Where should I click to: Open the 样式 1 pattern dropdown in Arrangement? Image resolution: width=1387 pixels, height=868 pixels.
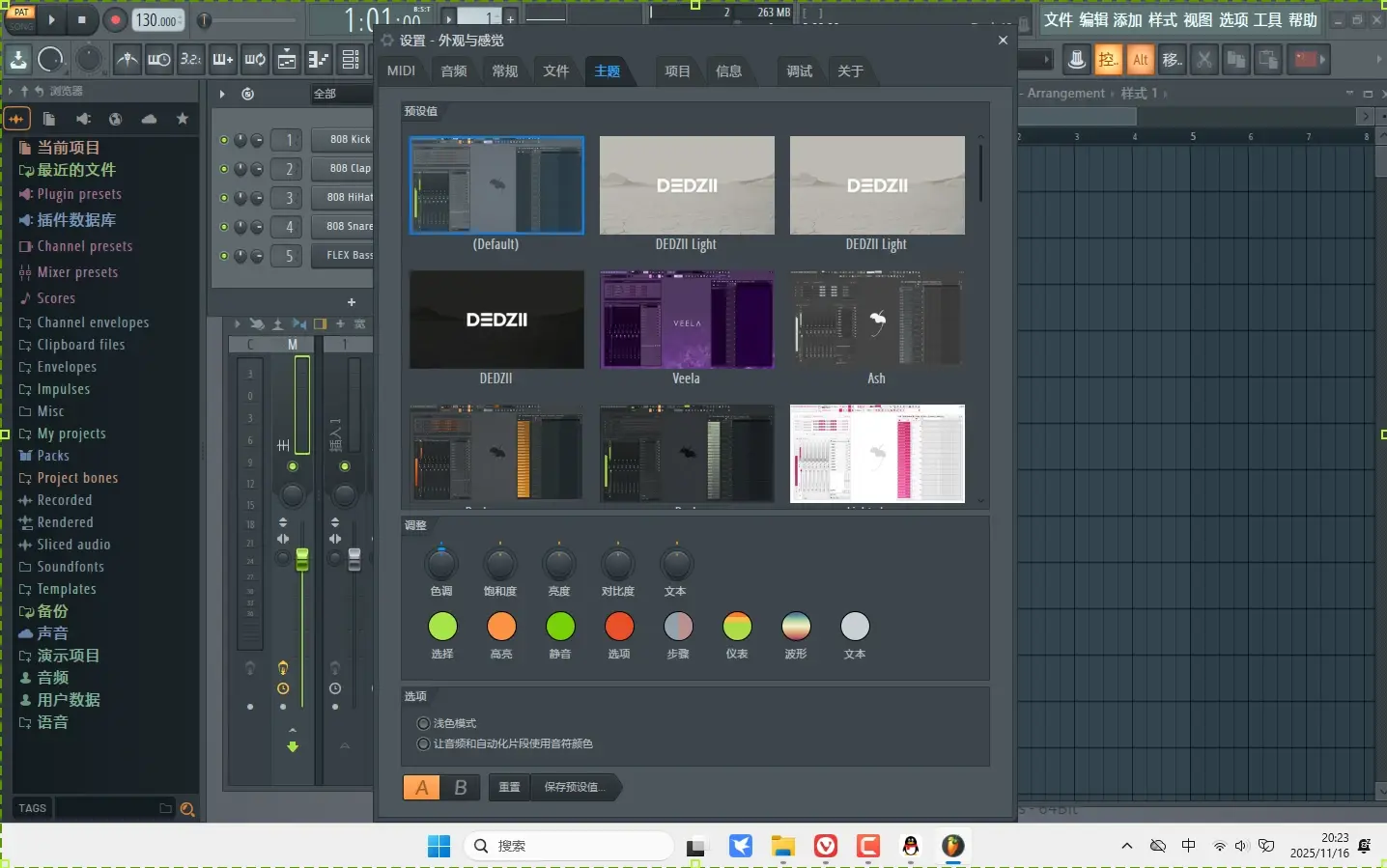(1139, 94)
